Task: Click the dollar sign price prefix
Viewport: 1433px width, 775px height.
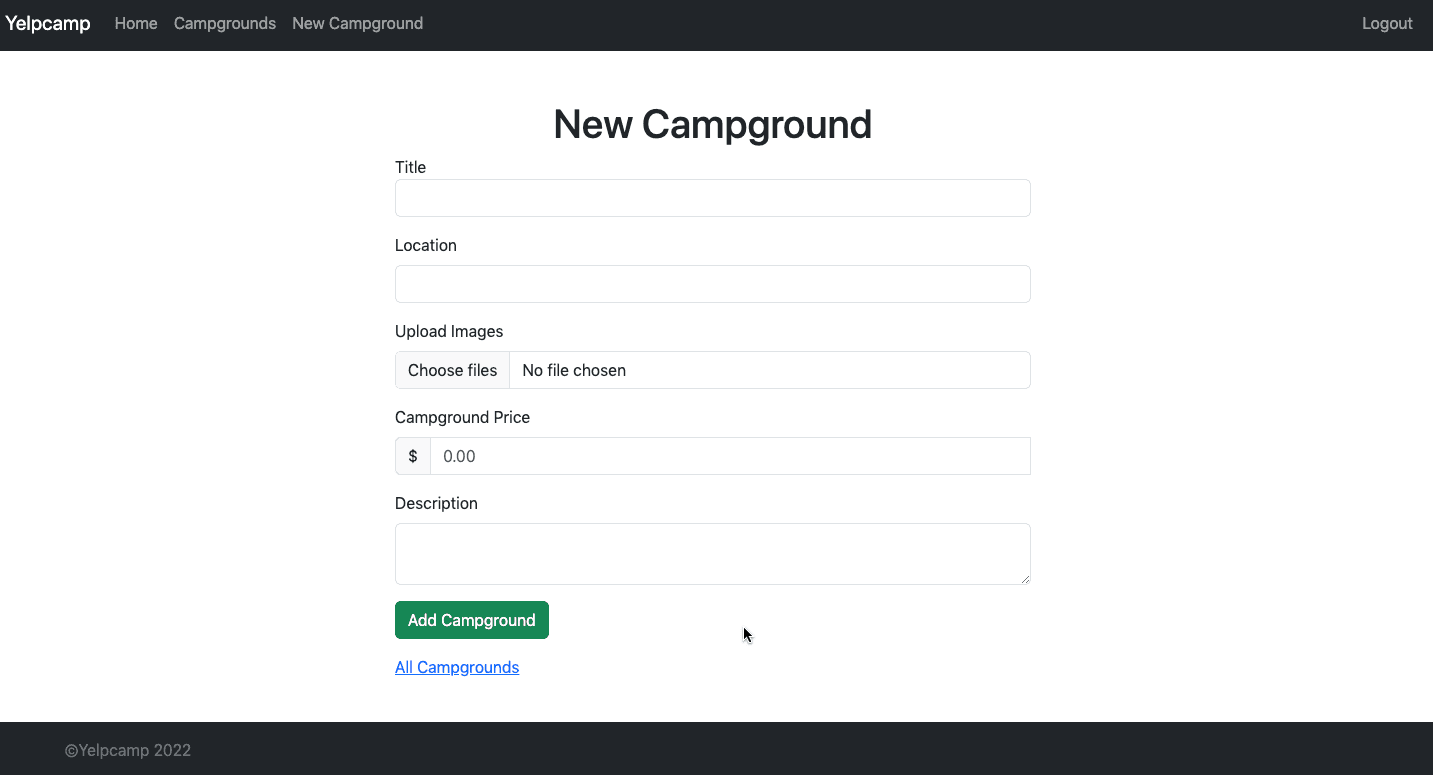Action: coord(413,456)
